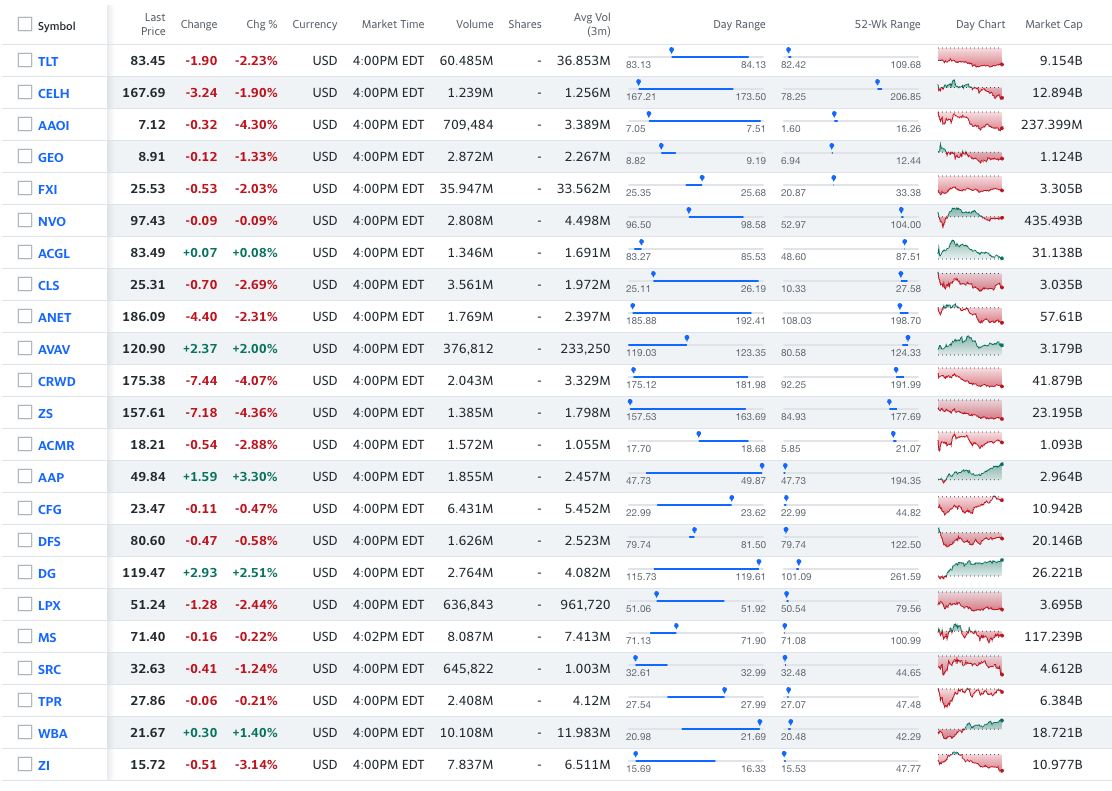Open the CRWD day chart sparkline

pyautogui.click(x=970, y=377)
